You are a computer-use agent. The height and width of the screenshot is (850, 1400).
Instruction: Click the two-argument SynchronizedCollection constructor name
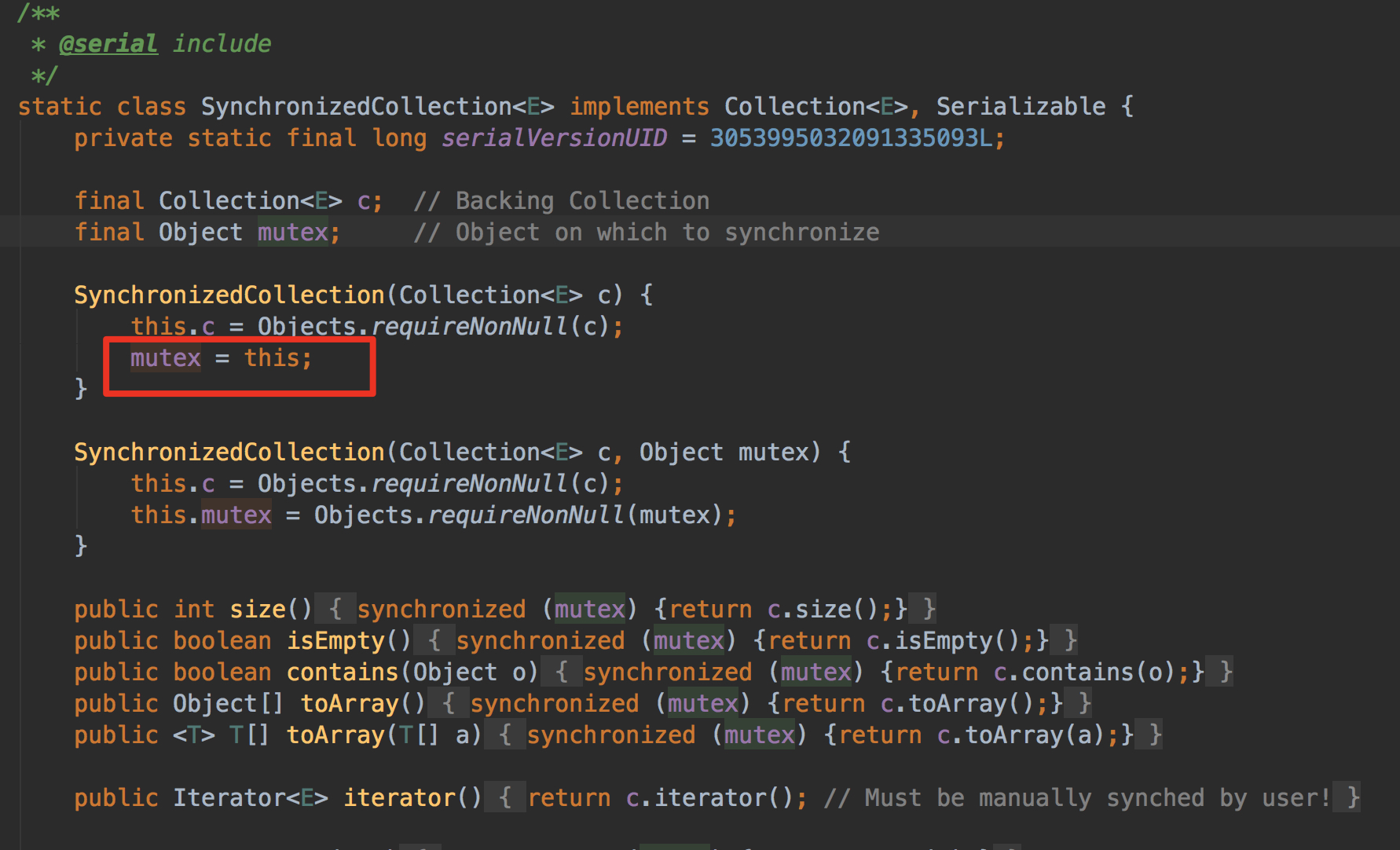(226, 452)
